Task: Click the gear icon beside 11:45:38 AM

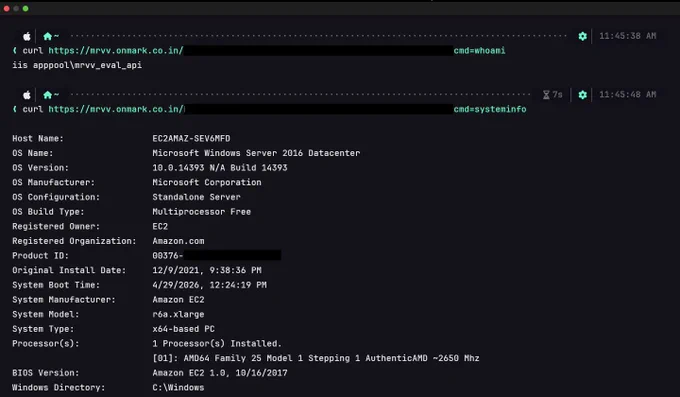Action: [582, 36]
